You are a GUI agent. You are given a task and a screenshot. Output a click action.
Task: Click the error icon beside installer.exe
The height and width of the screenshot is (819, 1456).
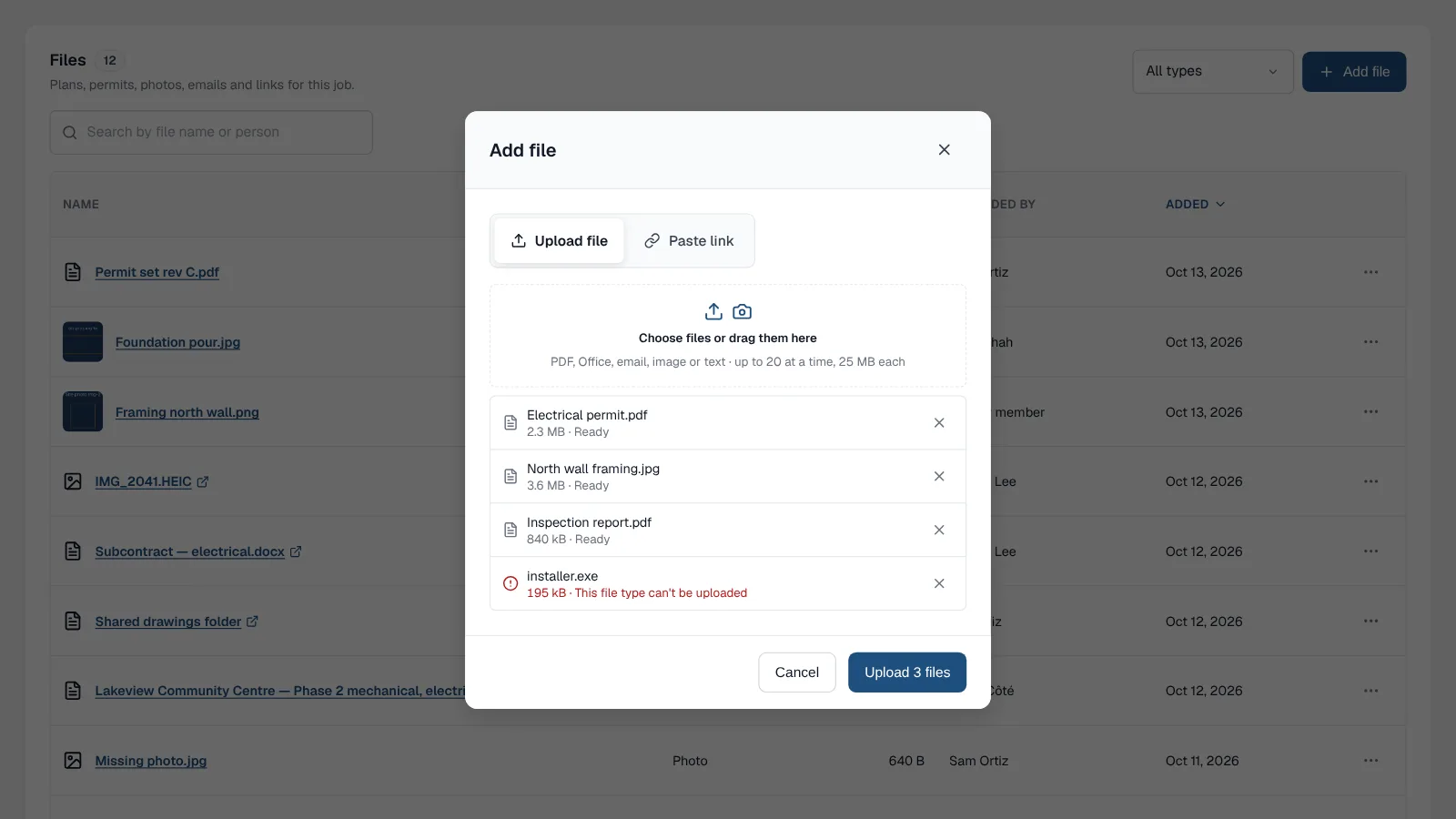click(511, 584)
